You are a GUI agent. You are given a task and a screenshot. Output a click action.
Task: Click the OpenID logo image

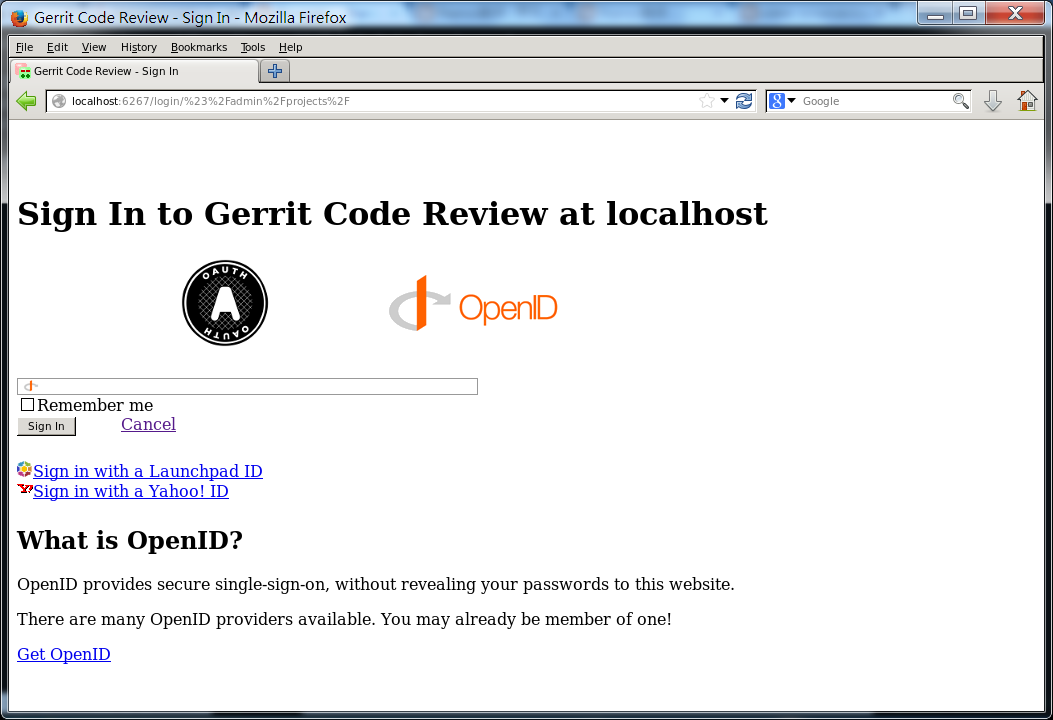tap(473, 304)
